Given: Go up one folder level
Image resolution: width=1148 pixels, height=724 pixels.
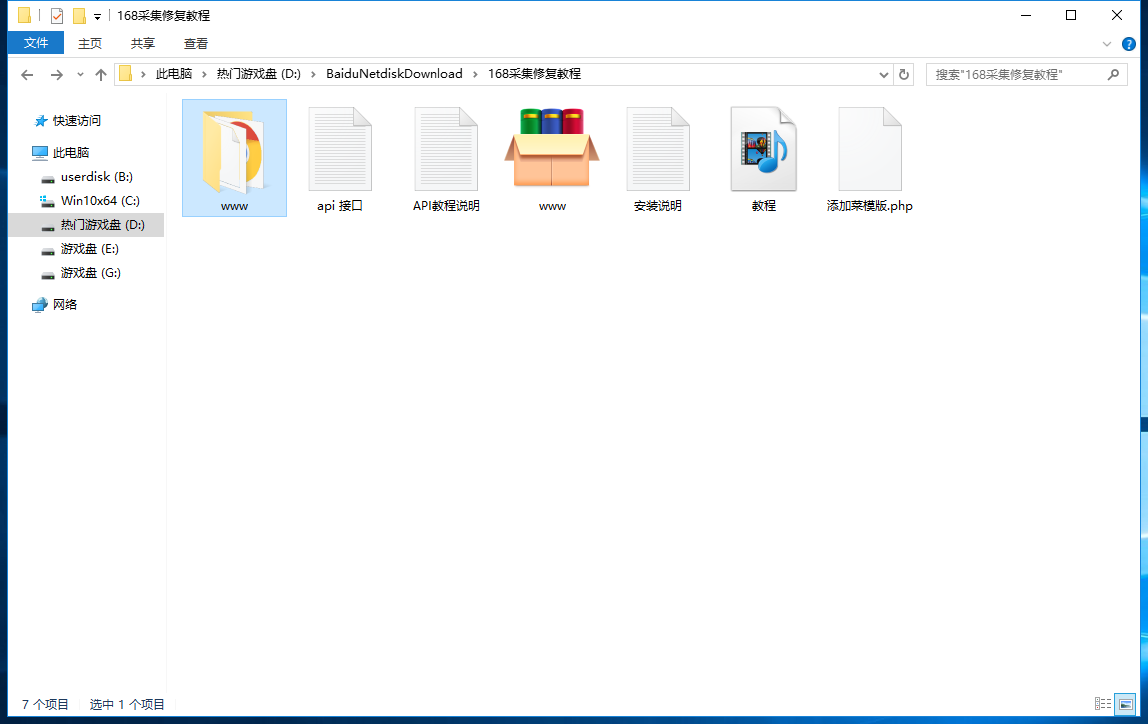Looking at the screenshot, I should [101, 75].
